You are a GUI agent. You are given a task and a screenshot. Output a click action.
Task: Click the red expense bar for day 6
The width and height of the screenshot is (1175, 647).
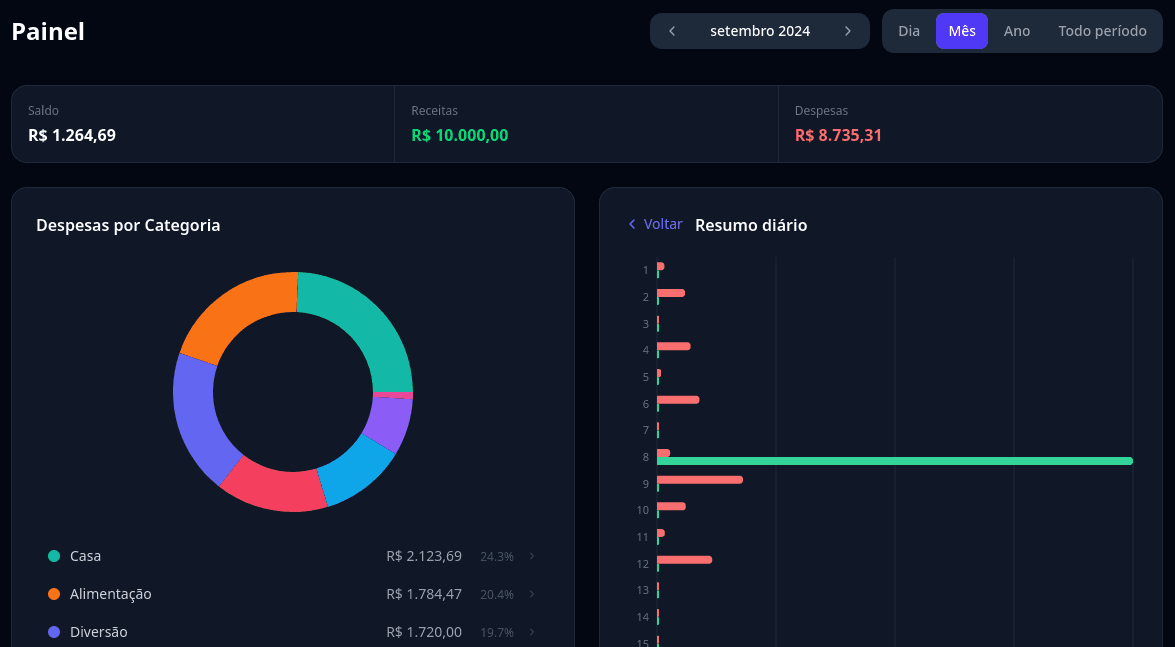678,400
